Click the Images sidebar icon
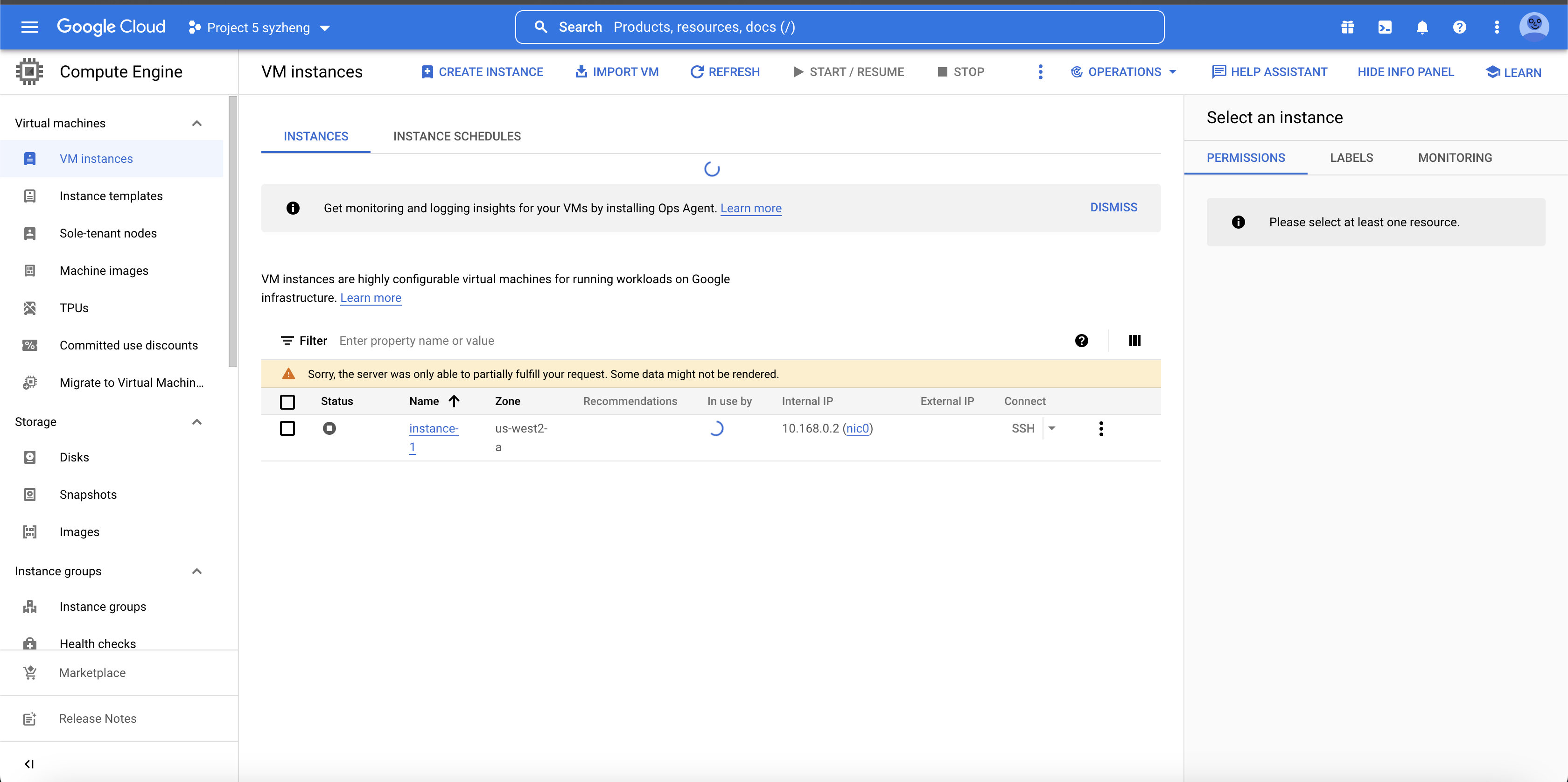Image resolution: width=1568 pixels, height=782 pixels. pyautogui.click(x=29, y=532)
